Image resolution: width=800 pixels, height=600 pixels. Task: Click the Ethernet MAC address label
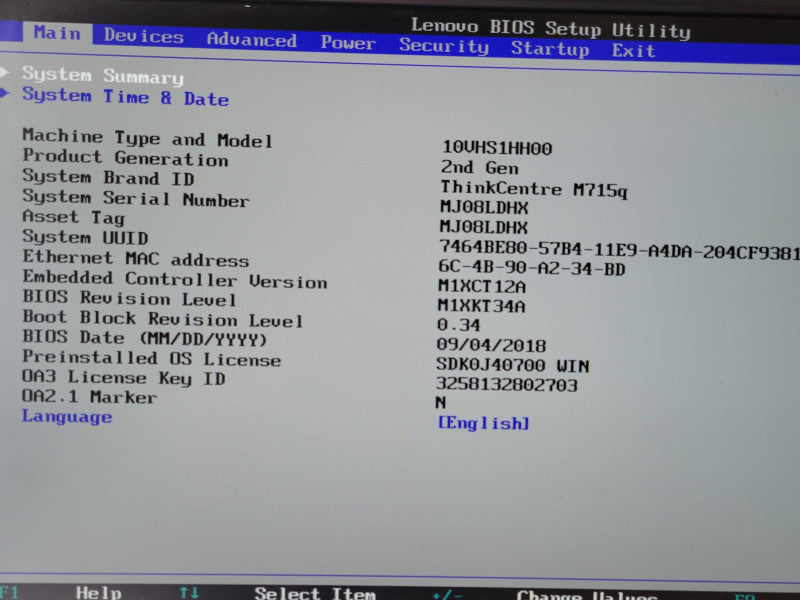pyautogui.click(x=136, y=259)
